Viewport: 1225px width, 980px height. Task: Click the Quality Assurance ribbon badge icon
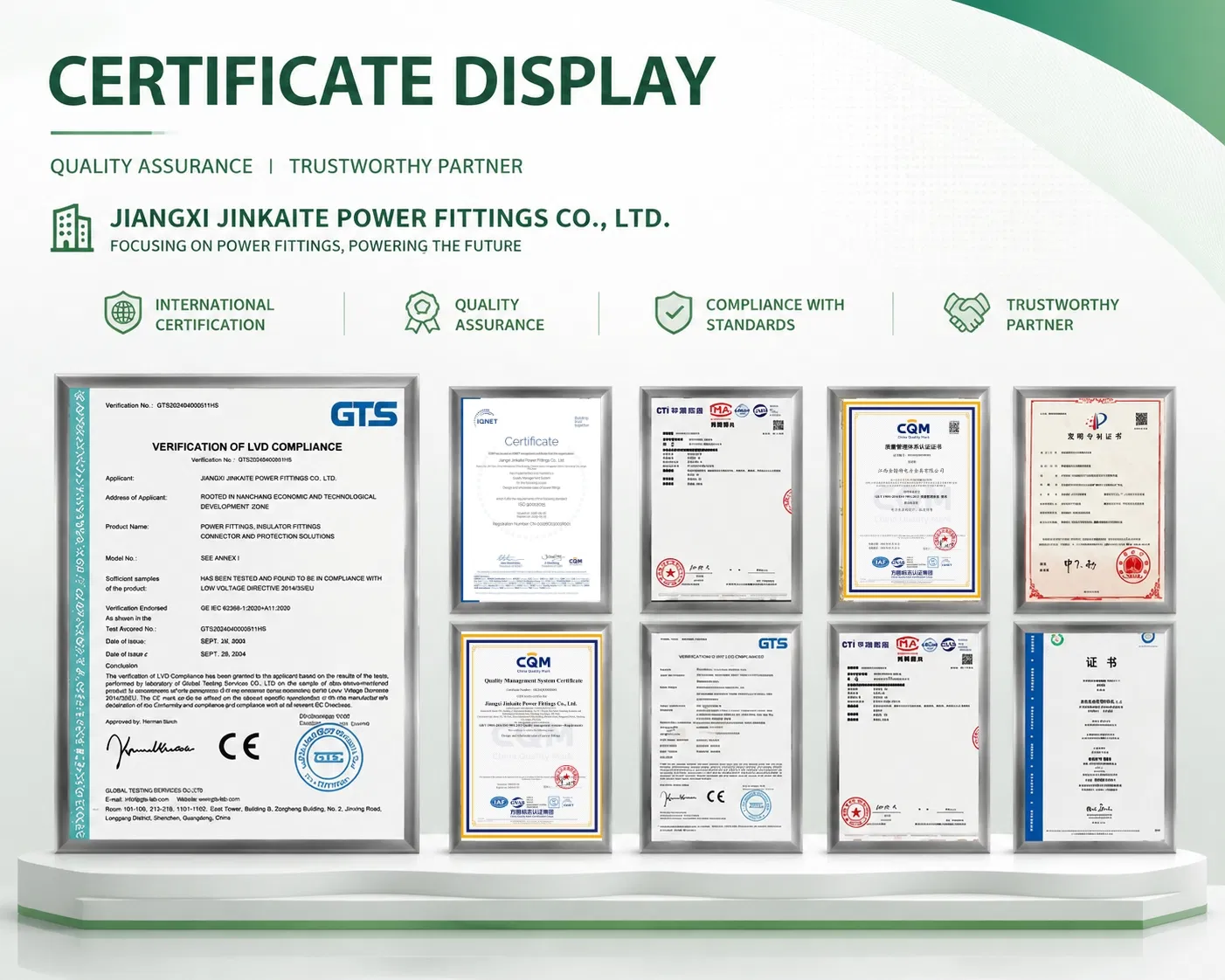(x=422, y=313)
